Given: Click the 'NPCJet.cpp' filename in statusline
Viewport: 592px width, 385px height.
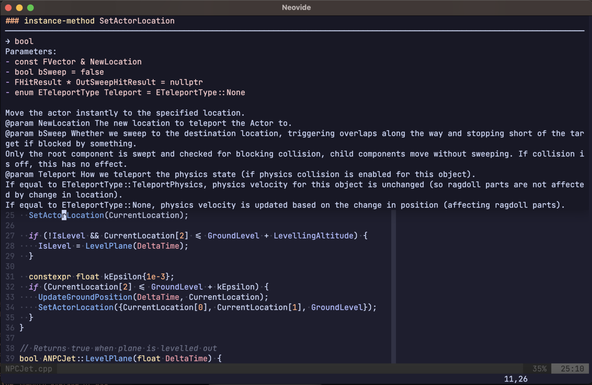Looking at the screenshot, I should [29, 369].
